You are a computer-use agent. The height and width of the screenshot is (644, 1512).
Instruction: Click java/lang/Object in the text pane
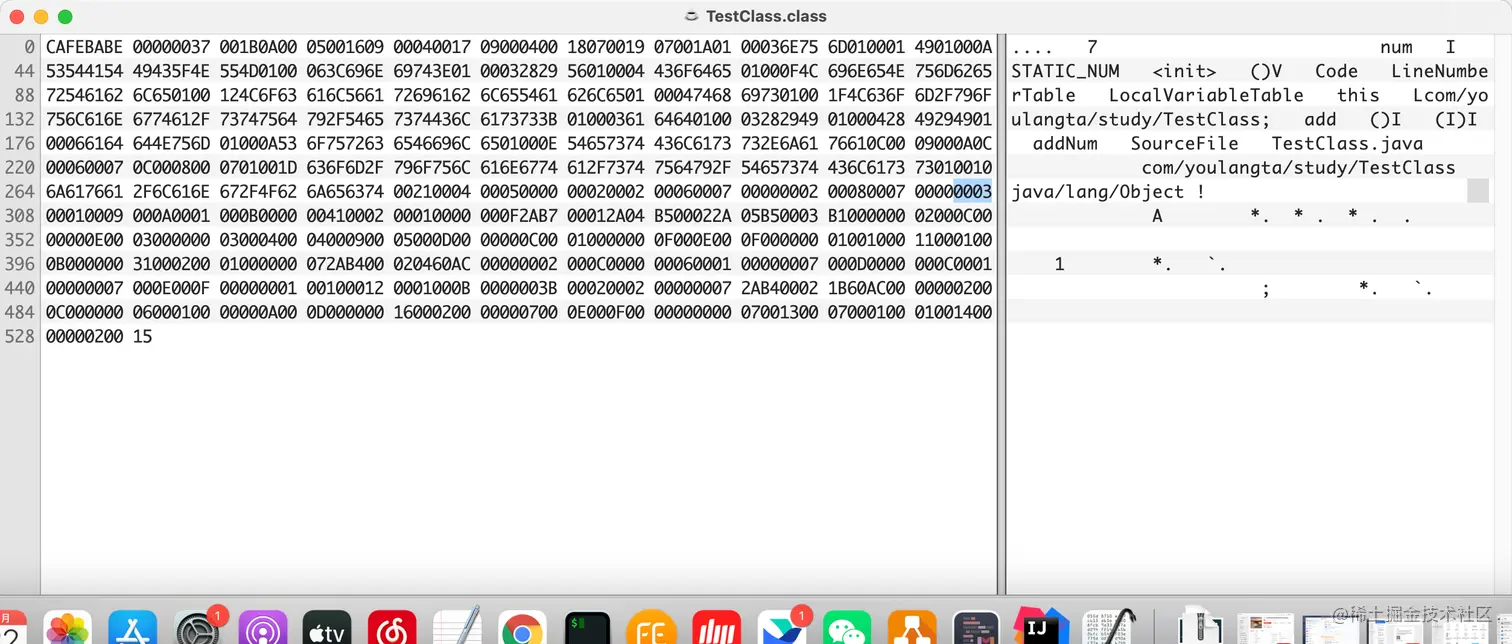coord(1098,191)
